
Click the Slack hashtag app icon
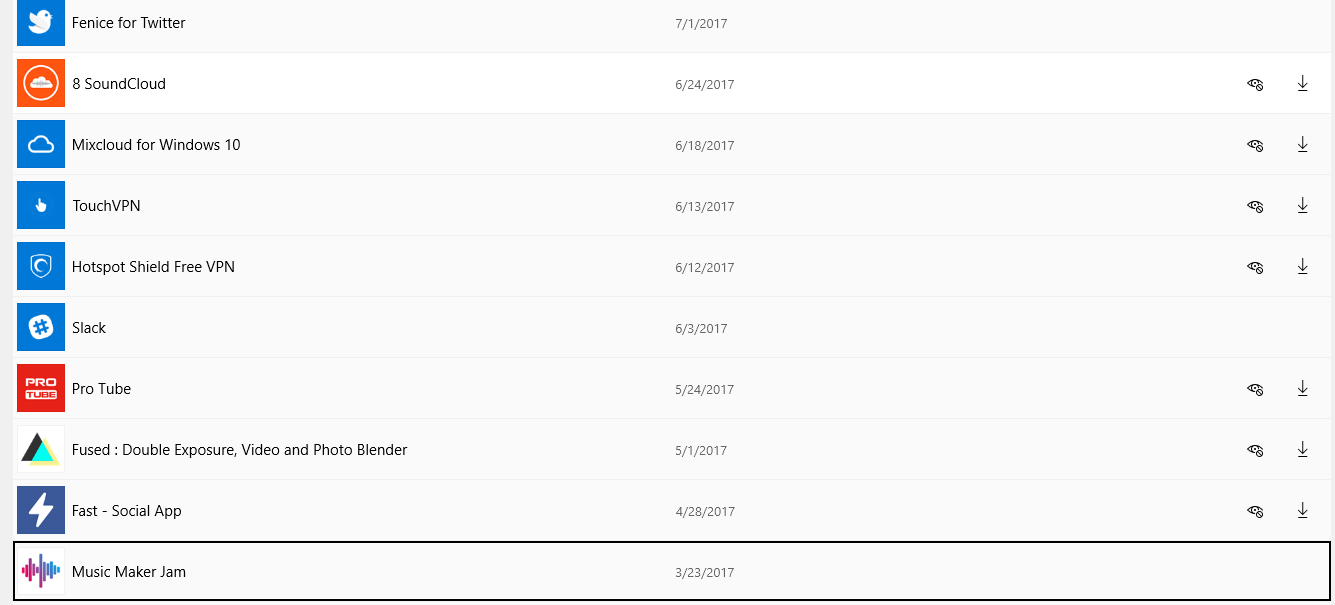pos(41,327)
